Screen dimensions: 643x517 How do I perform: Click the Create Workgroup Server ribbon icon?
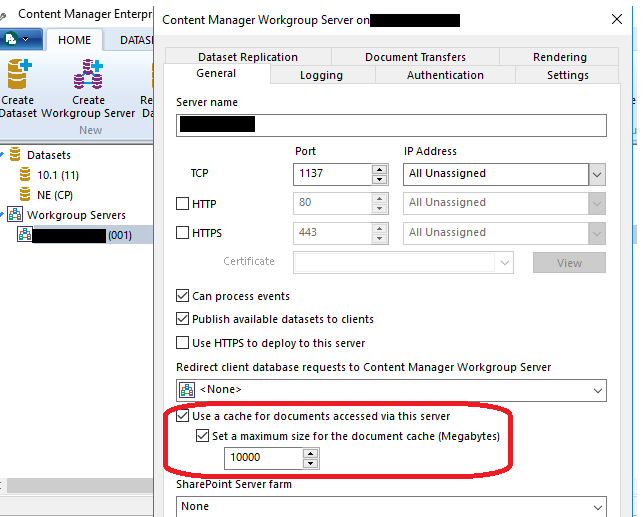[x=88, y=74]
